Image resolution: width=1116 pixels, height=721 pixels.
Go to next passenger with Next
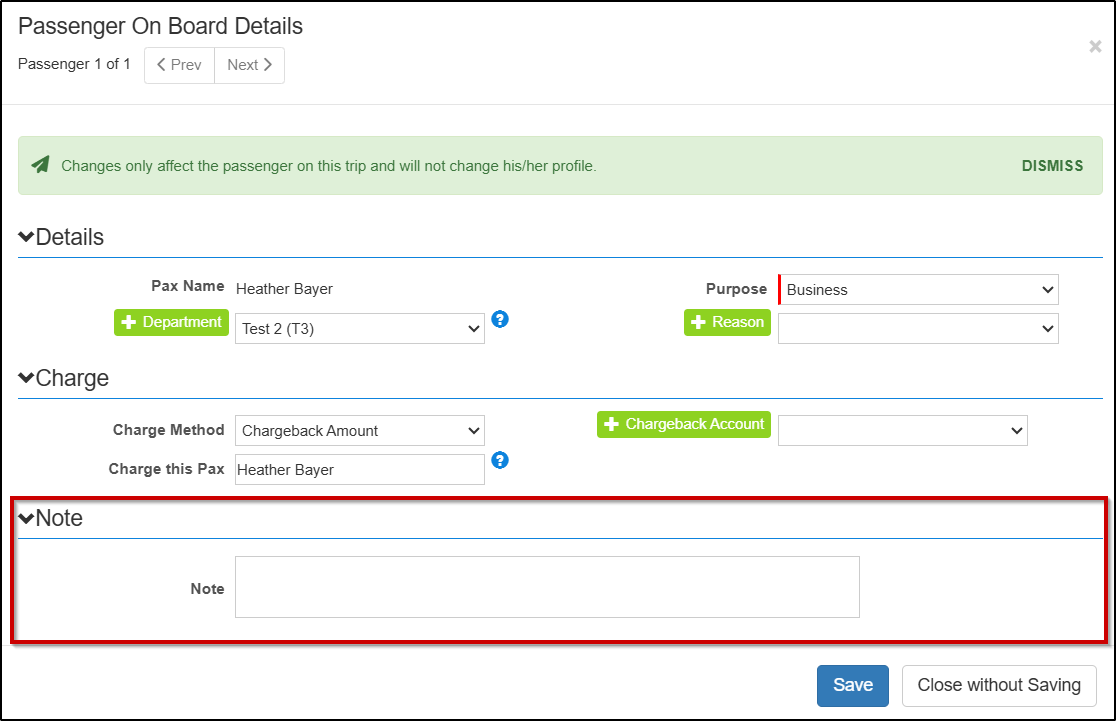coord(249,65)
